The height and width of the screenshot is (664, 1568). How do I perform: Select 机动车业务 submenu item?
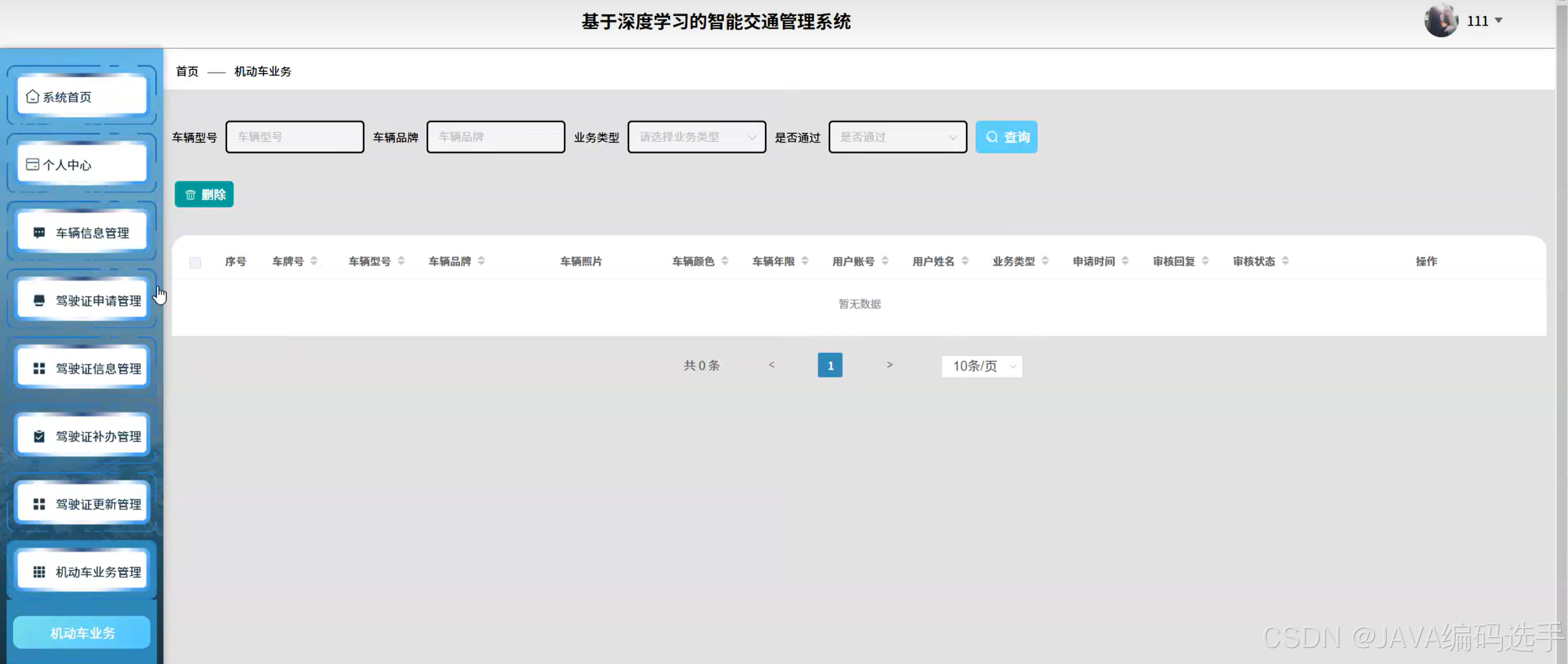click(x=81, y=632)
